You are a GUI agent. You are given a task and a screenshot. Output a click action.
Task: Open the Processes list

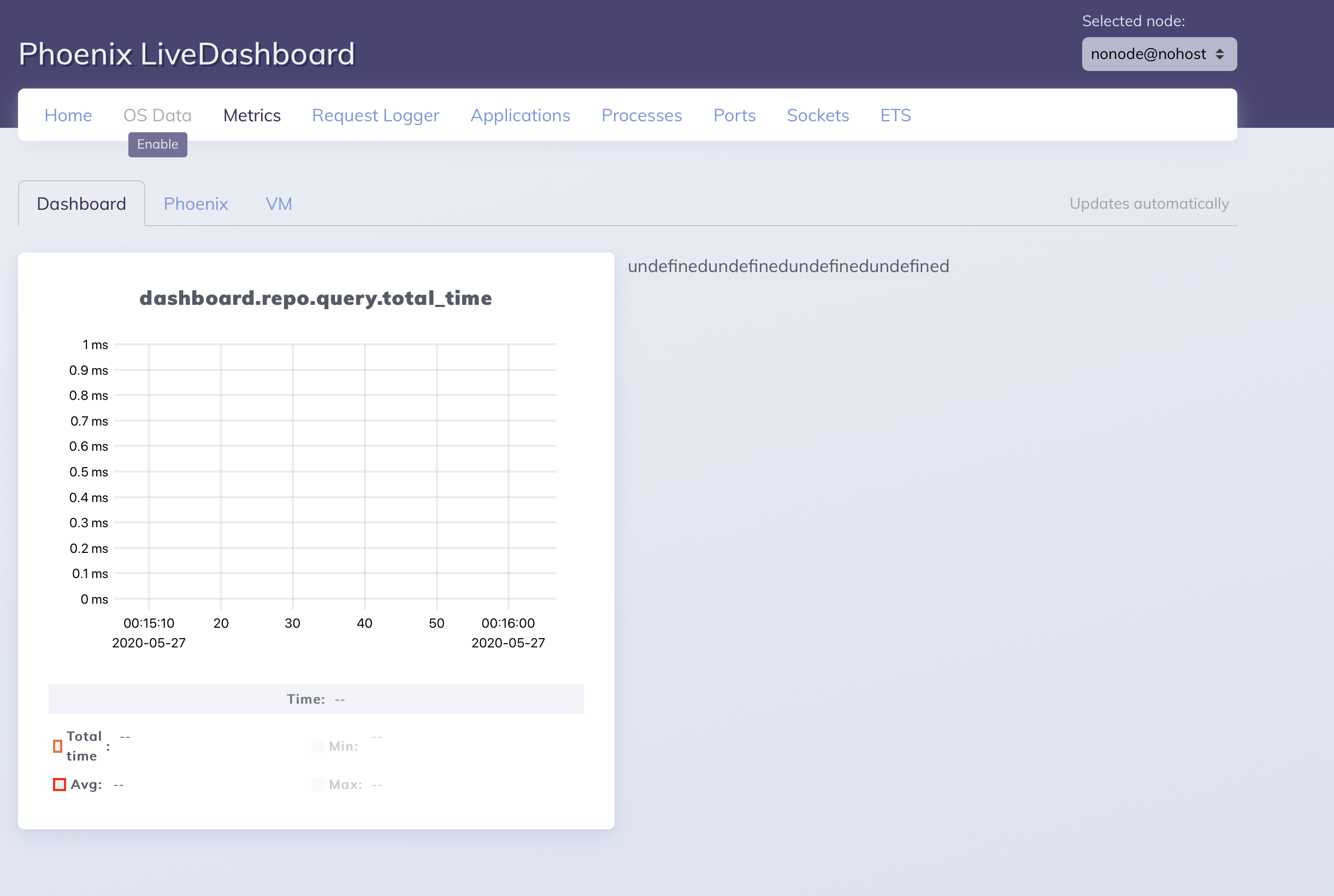641,115
